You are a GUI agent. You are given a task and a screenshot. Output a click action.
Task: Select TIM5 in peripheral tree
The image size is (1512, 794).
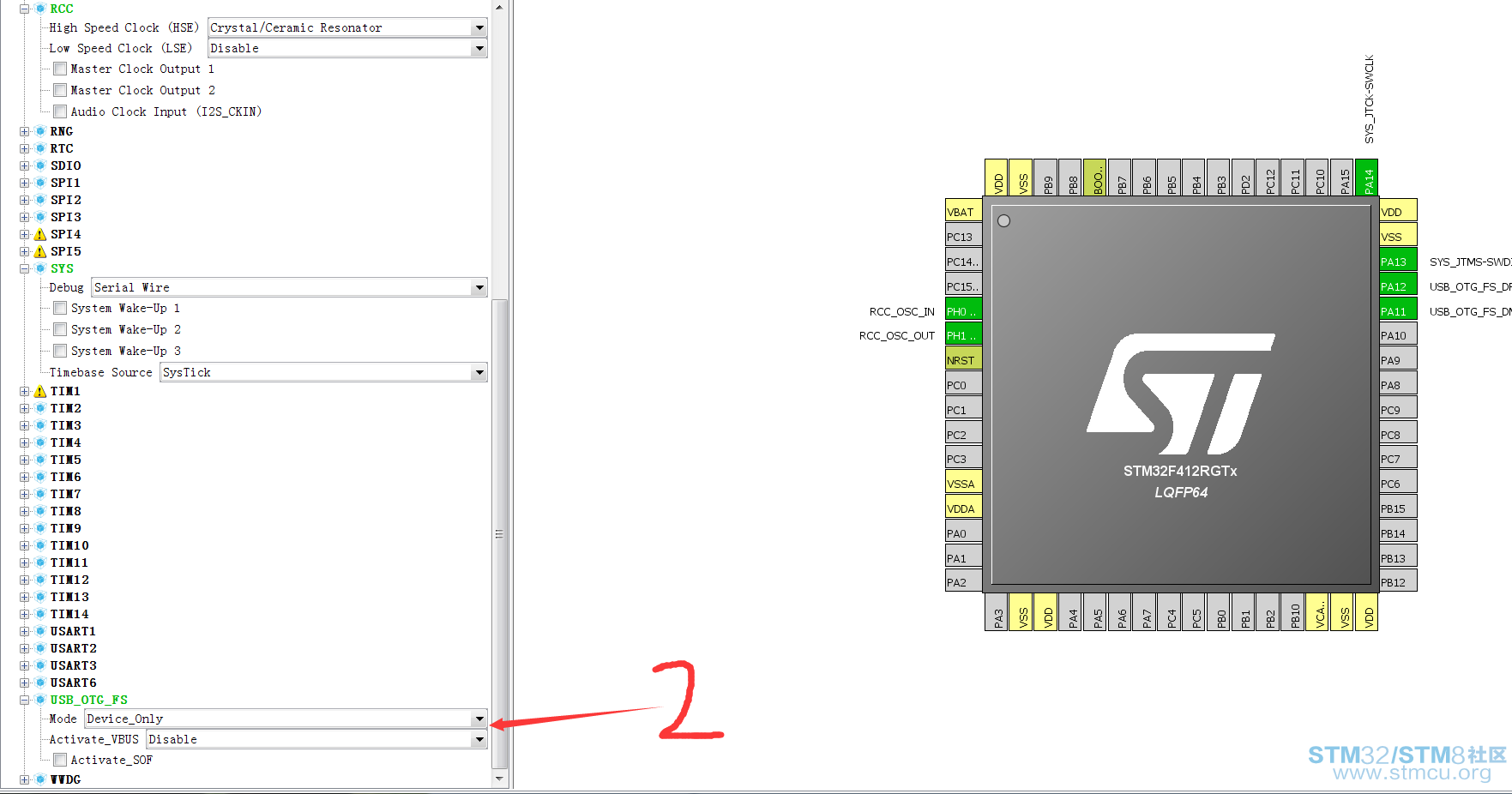[65, 460]
